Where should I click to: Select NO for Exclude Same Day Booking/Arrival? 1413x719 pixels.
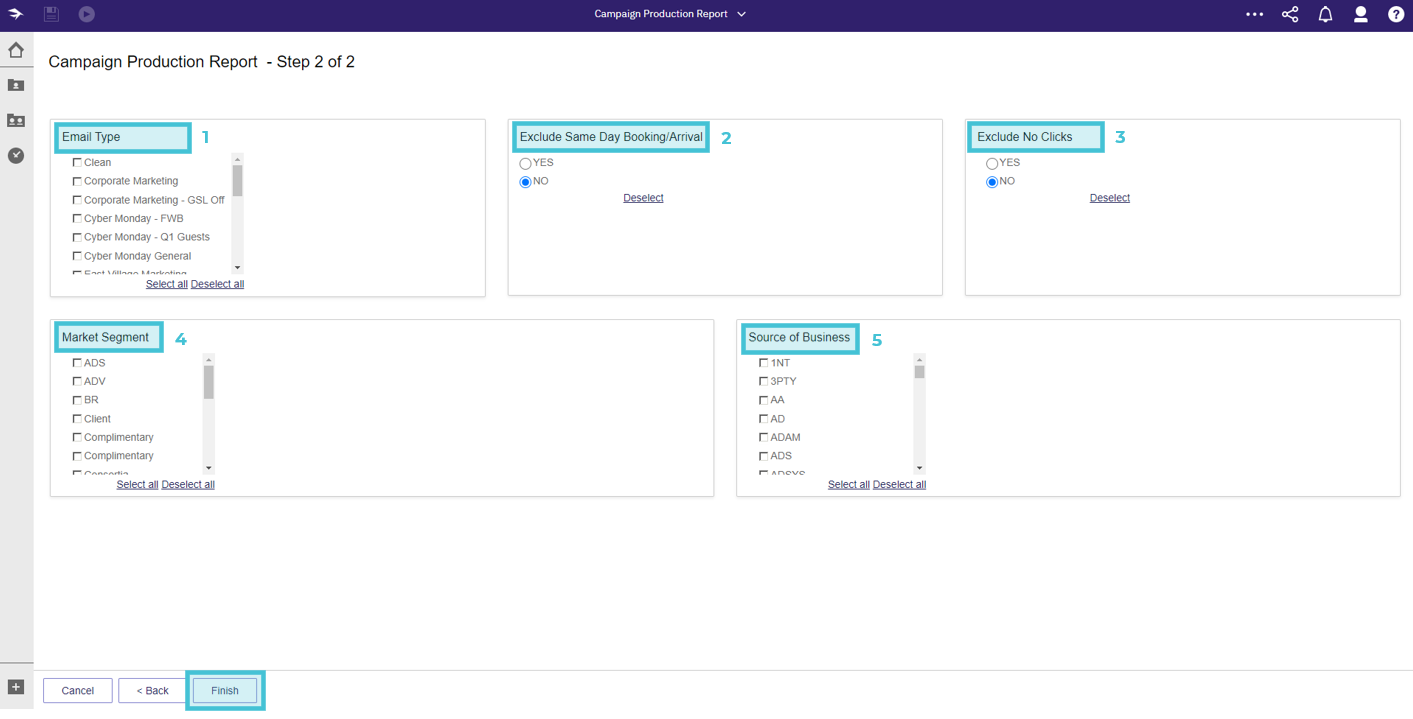525,181
